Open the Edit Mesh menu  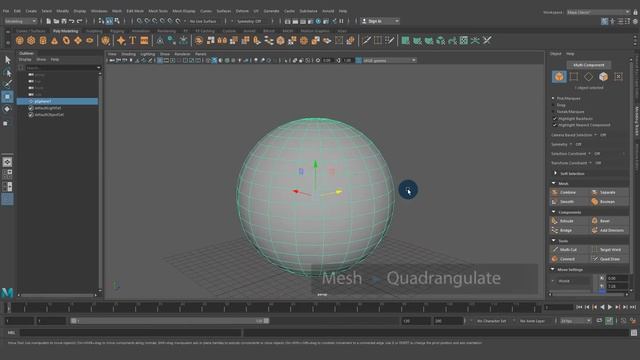tap(135, 11)
